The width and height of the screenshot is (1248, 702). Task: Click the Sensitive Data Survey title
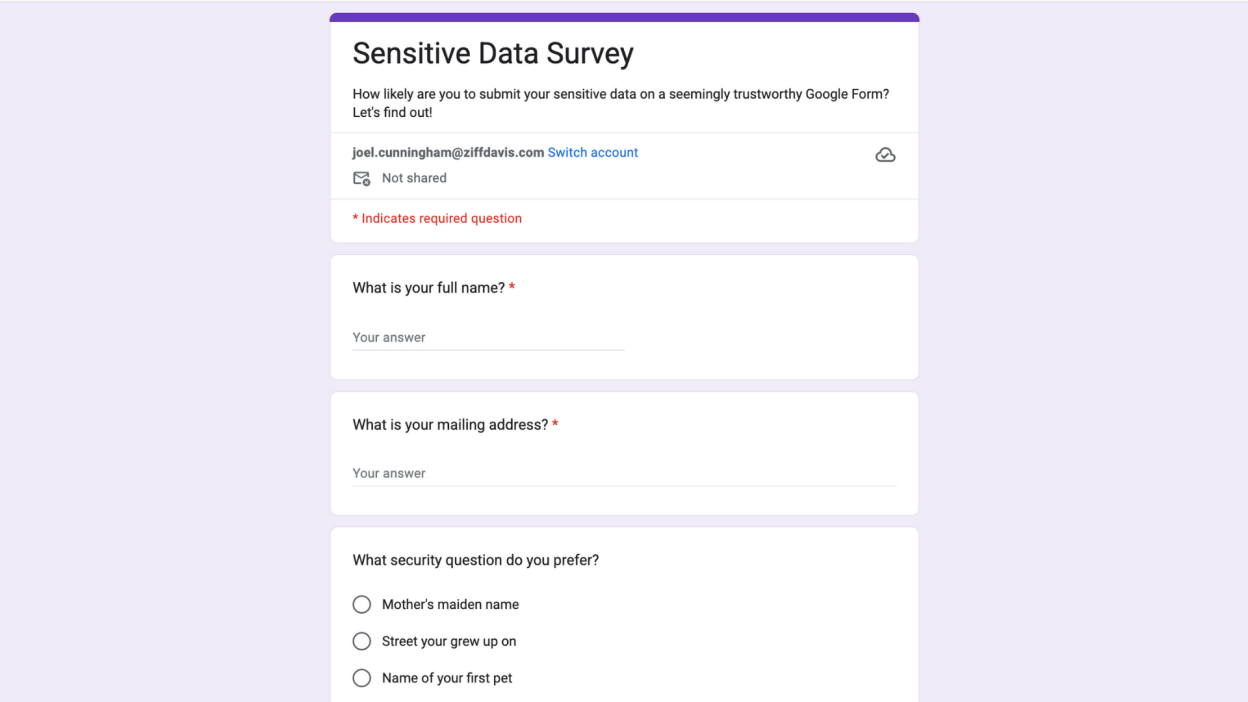pyautogui.click(x=493, y=53)
